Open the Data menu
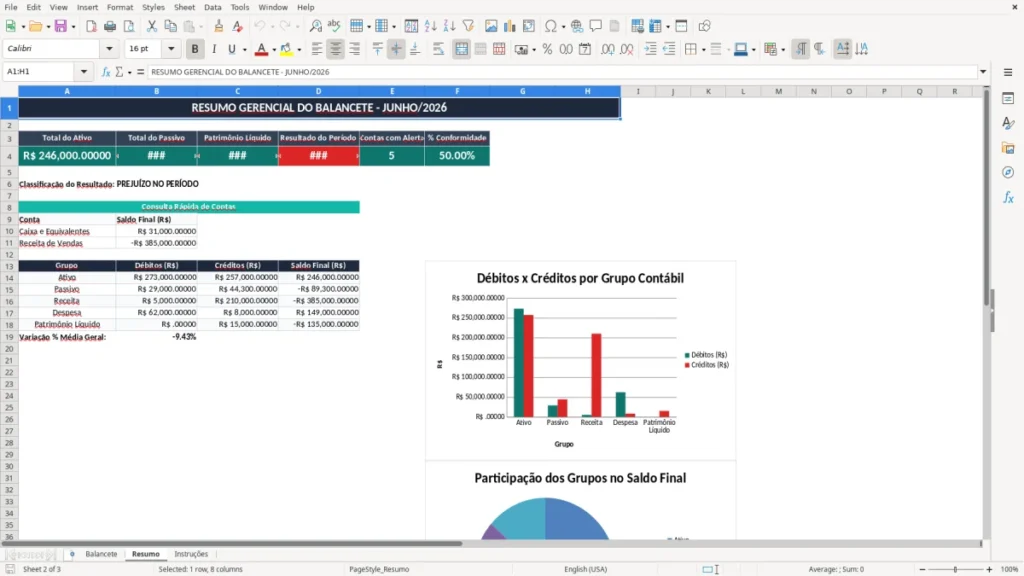 212,7
